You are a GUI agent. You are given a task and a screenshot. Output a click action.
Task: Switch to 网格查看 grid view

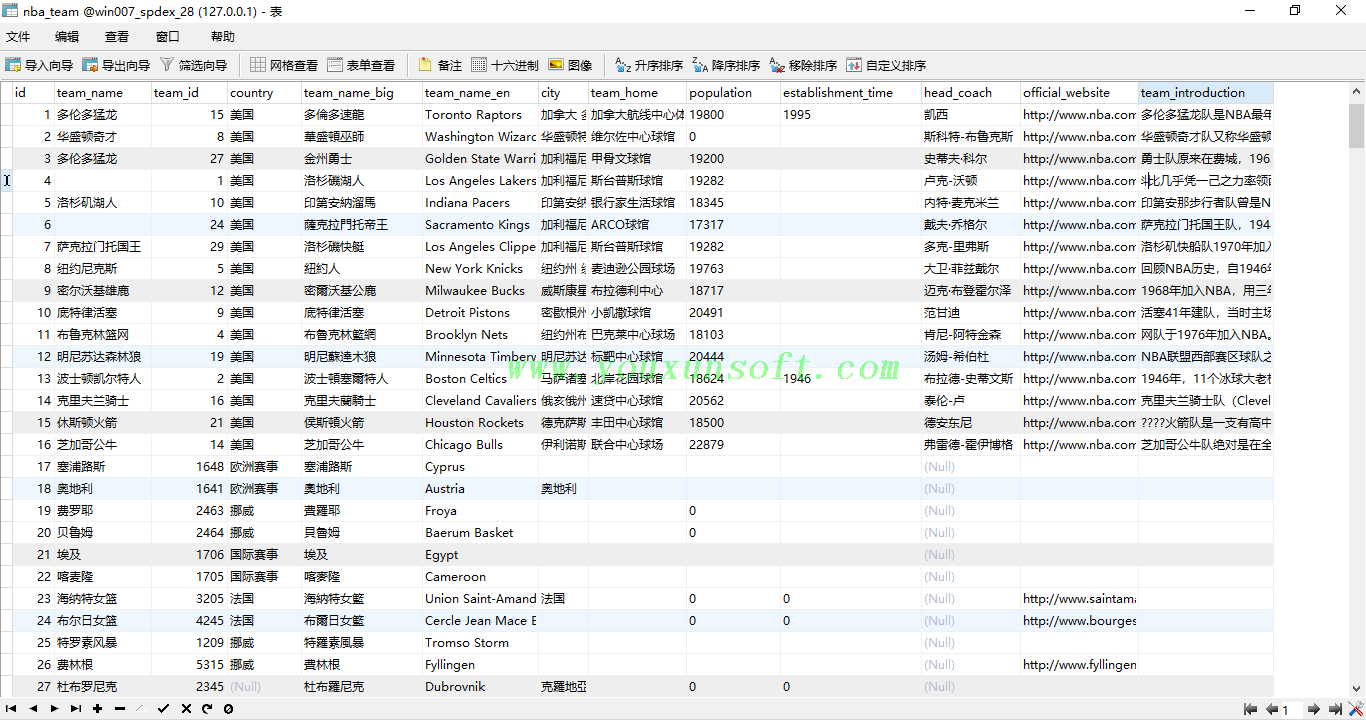[x=284, y=65]
